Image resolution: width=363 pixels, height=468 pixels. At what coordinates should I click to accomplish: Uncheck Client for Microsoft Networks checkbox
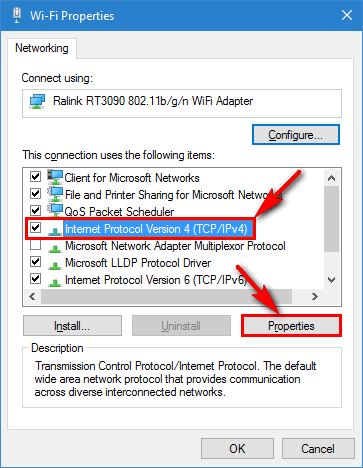(x=35, y=176)
